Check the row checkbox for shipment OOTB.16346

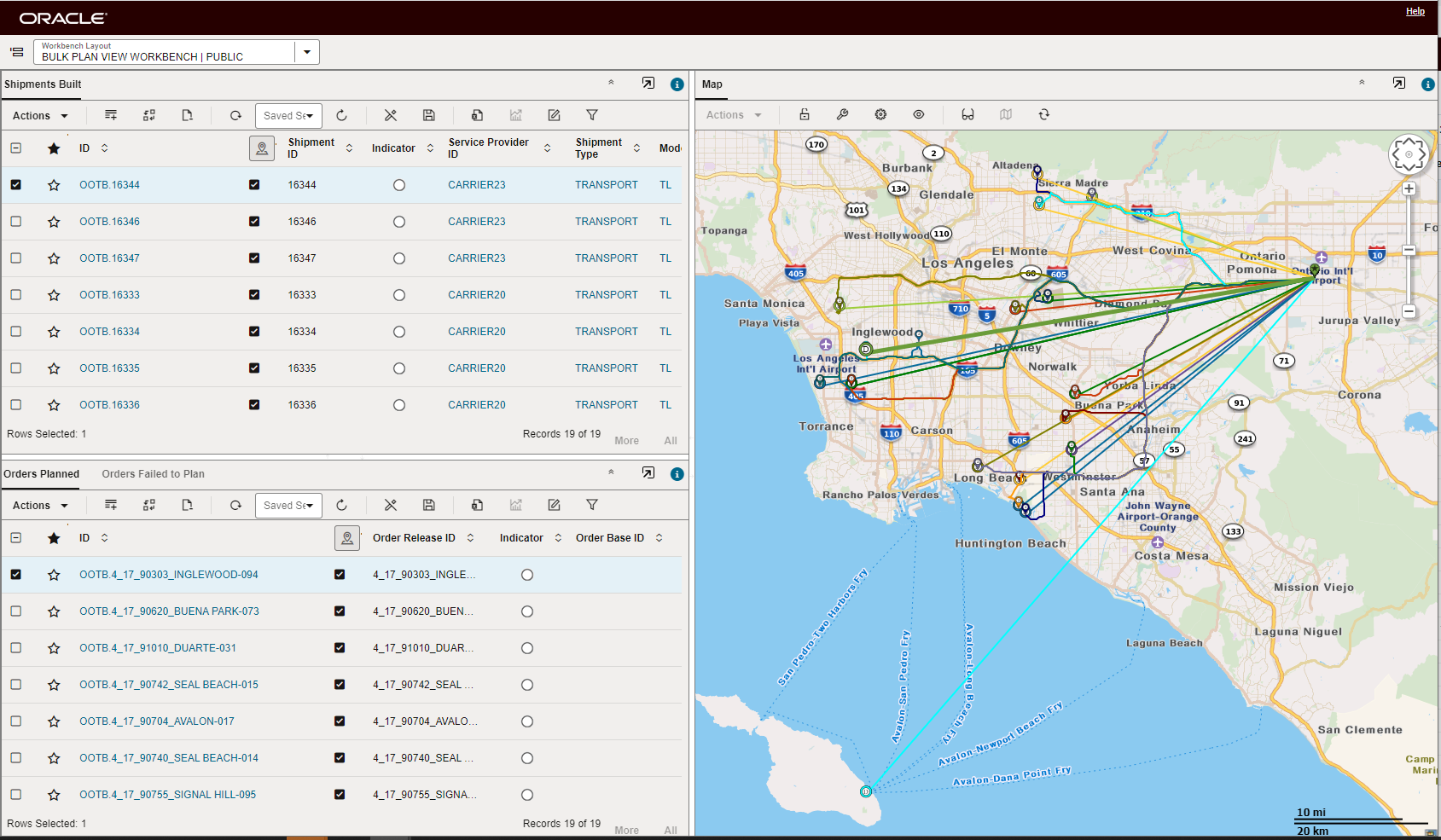16,222
